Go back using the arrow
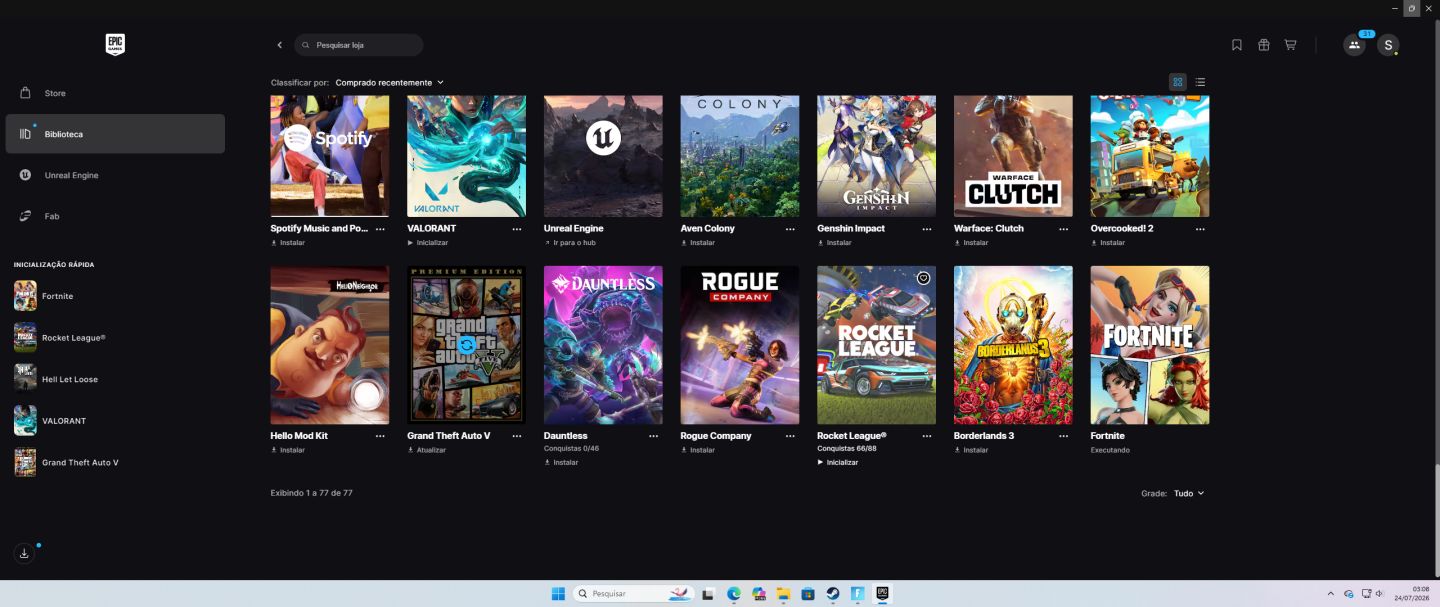Image resolution: width=1440 pixels, height=607 pixels. click(x=280, y=45)
